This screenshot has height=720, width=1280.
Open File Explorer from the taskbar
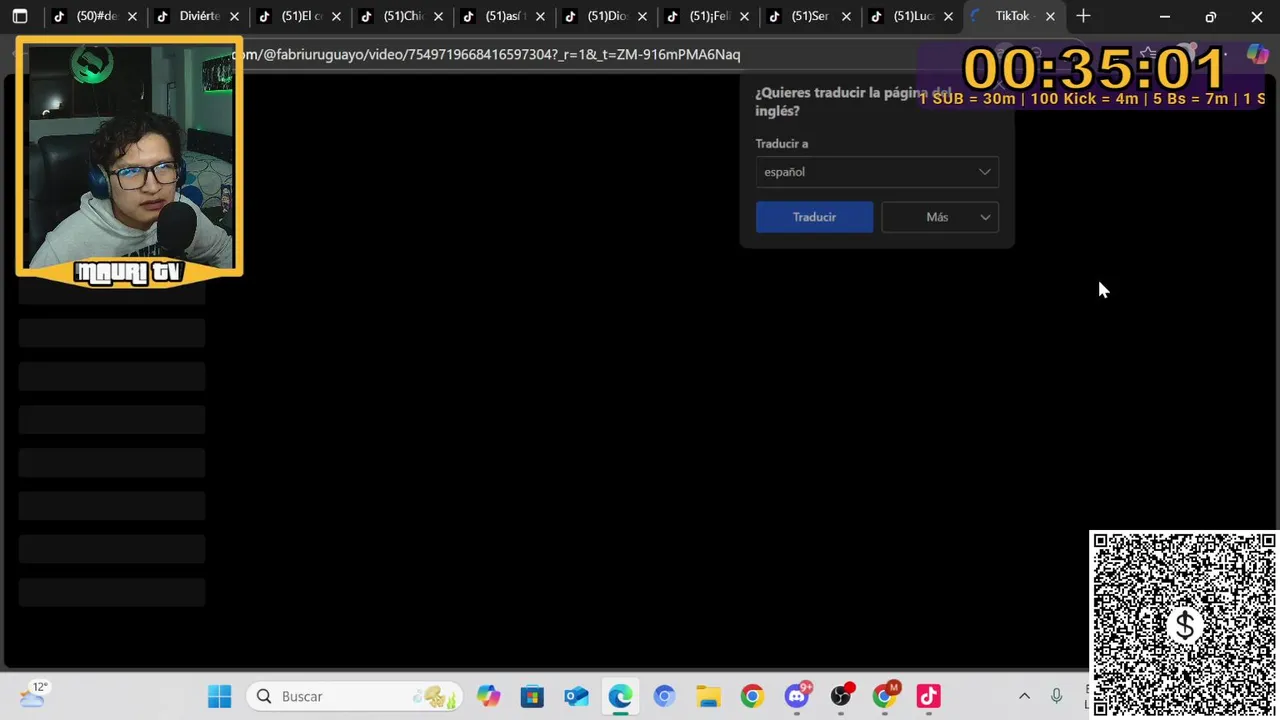(708, 696)
